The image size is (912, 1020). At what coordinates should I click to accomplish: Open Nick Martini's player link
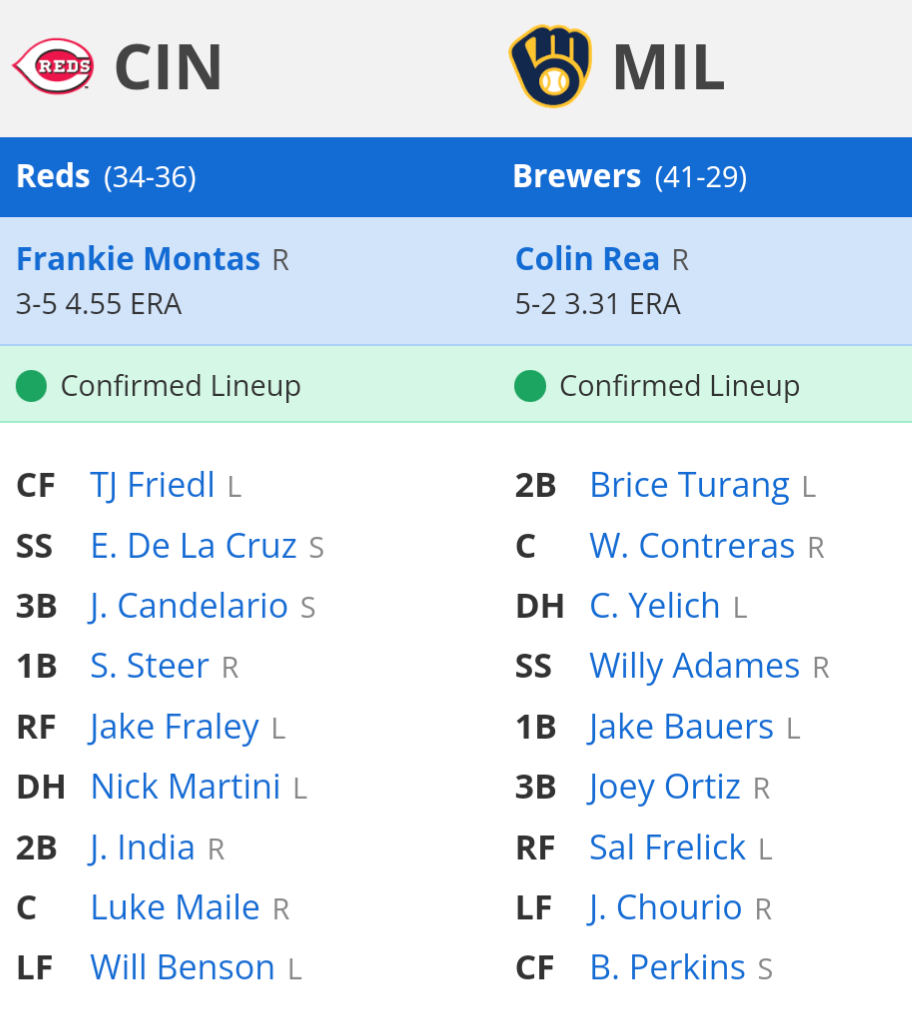185,787
